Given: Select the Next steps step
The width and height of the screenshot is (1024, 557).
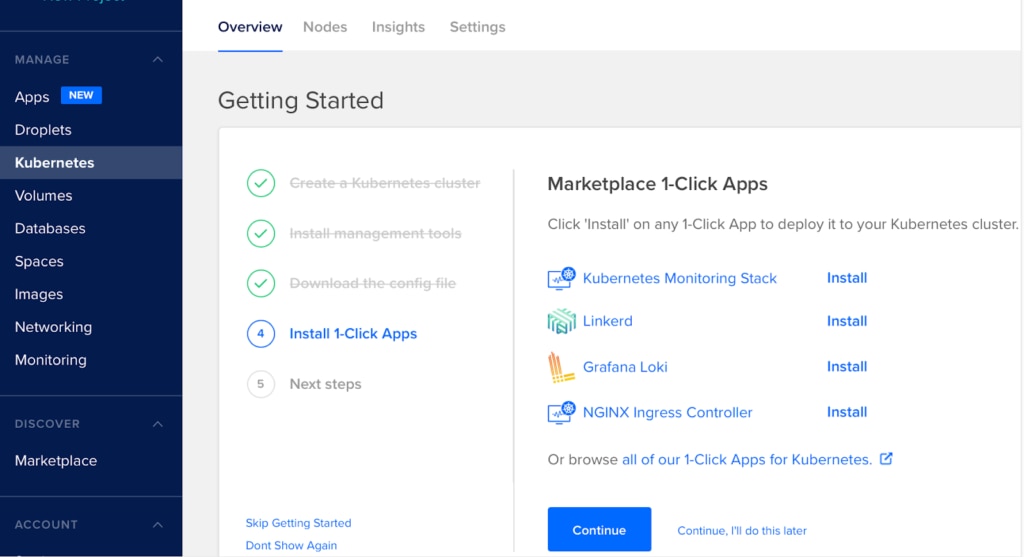Looking at the screenshot, I should click(325, 384).
